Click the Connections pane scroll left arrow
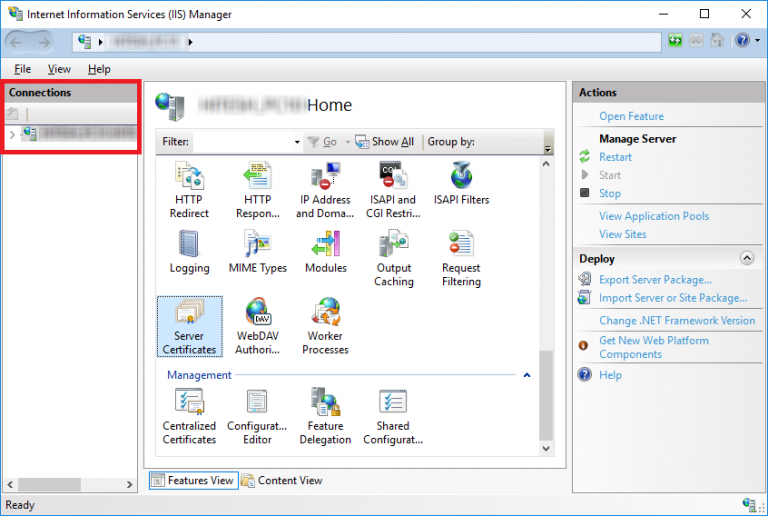The height and width of the screenshot is (516, 768). tap(10, 485)
